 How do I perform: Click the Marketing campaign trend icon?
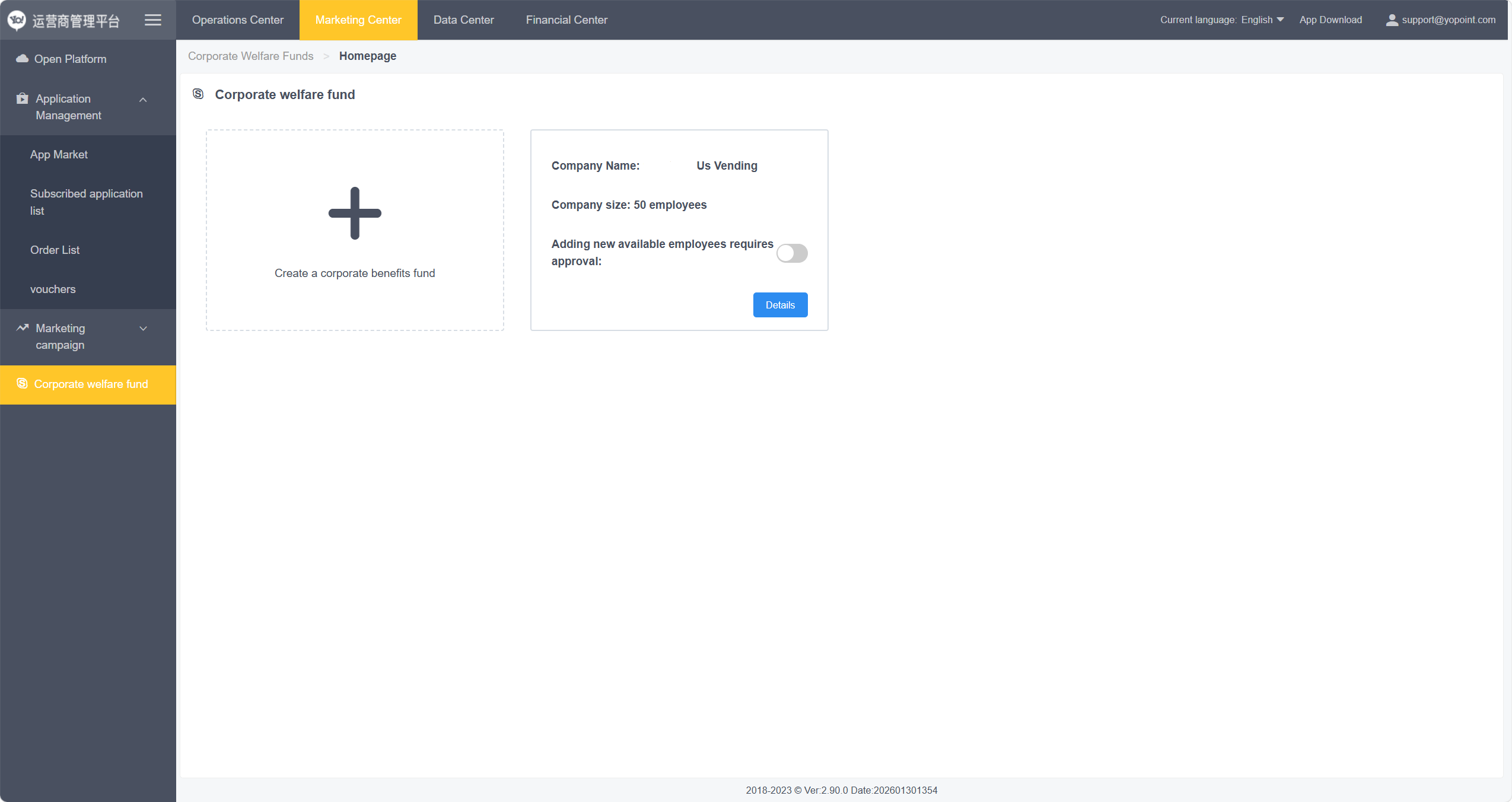[x=23, y=327]
